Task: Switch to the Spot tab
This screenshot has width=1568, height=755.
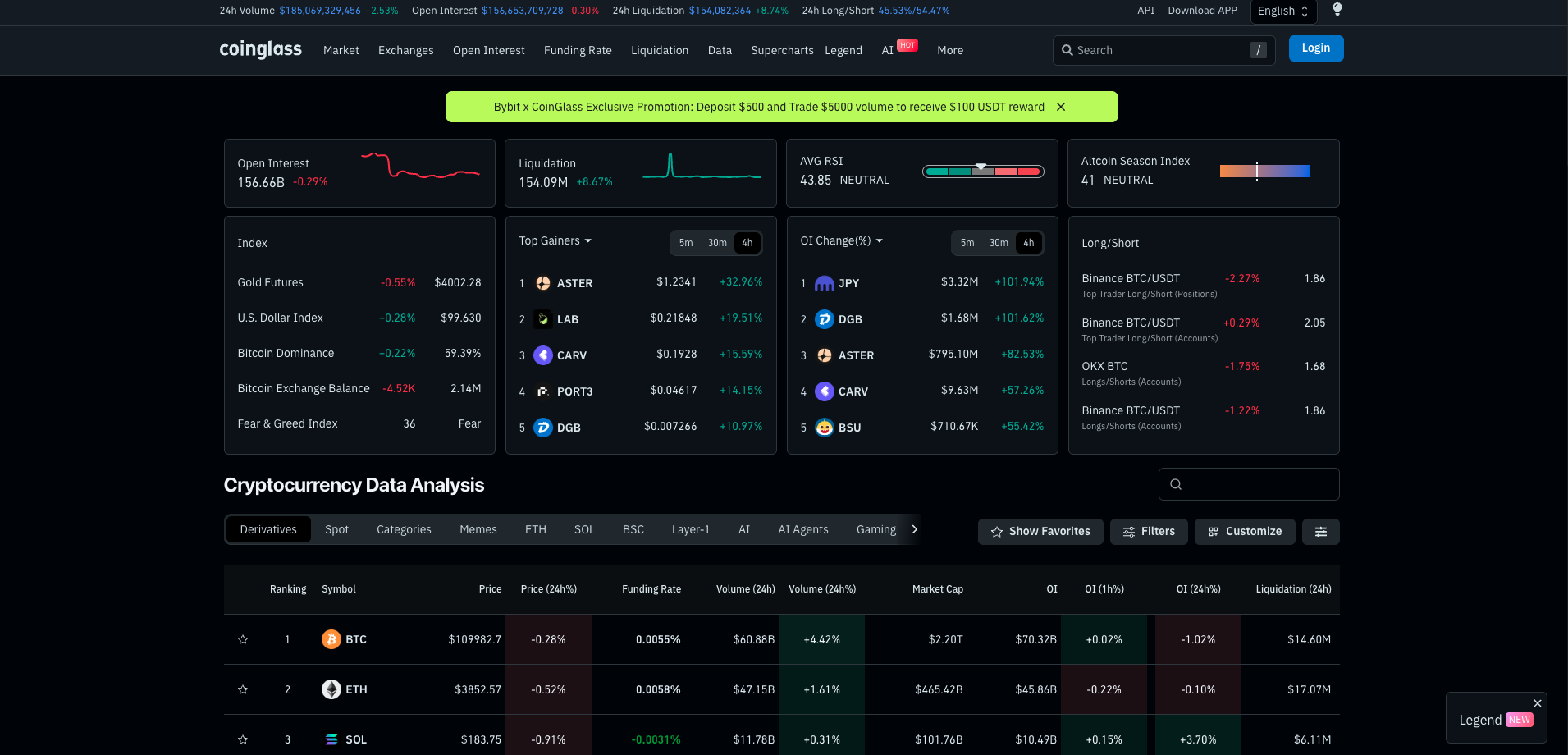Action: [x=336, y=529]
